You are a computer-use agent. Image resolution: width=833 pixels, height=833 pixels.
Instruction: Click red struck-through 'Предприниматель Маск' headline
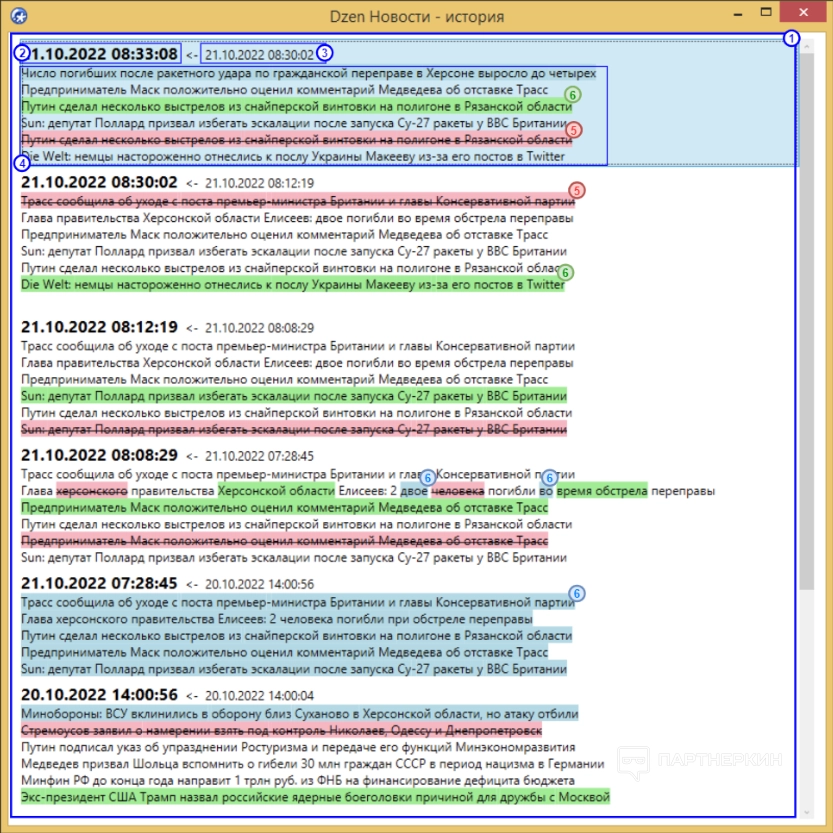(284, 541)
